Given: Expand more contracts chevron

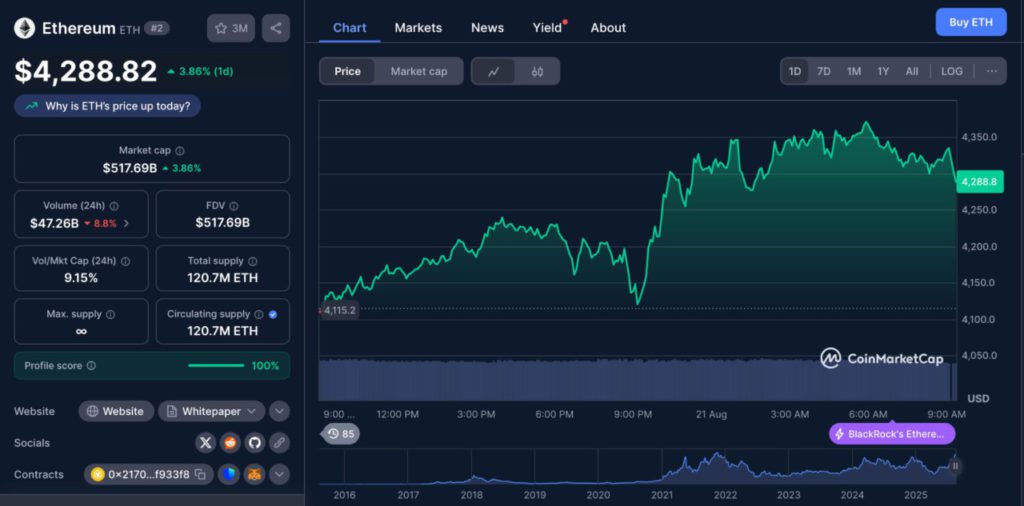Looking at the screenshot, I should click(x=279, y=474).
